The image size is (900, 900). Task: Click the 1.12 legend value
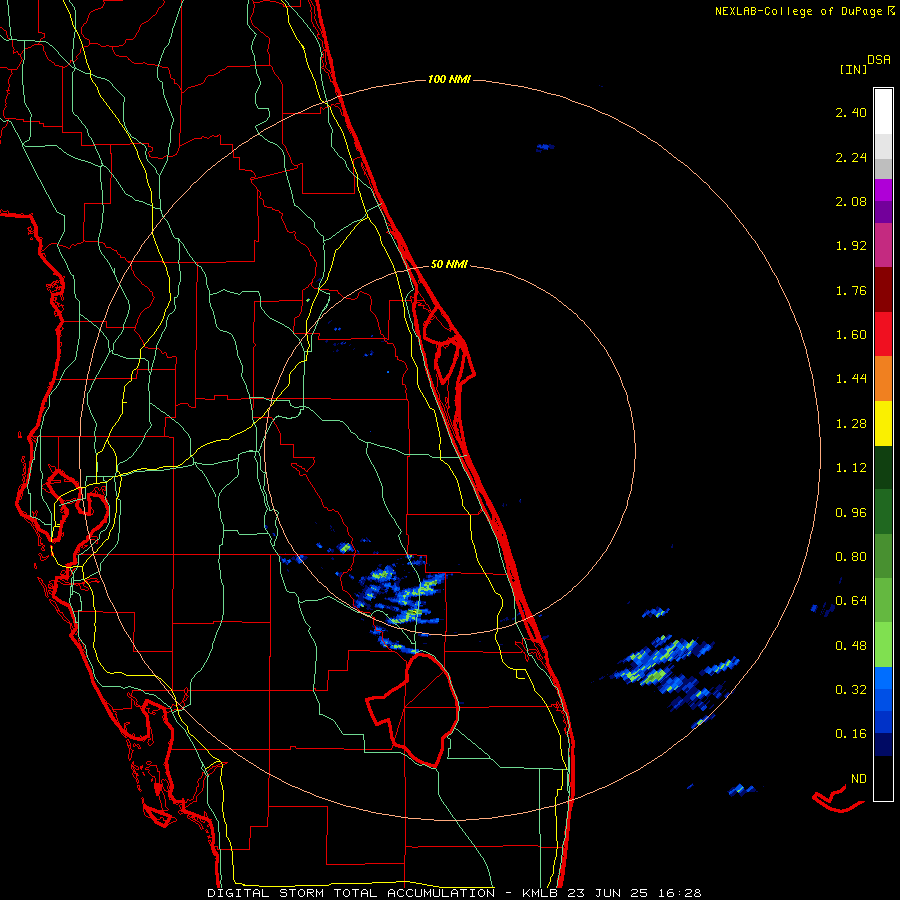(x=851, y=468)
